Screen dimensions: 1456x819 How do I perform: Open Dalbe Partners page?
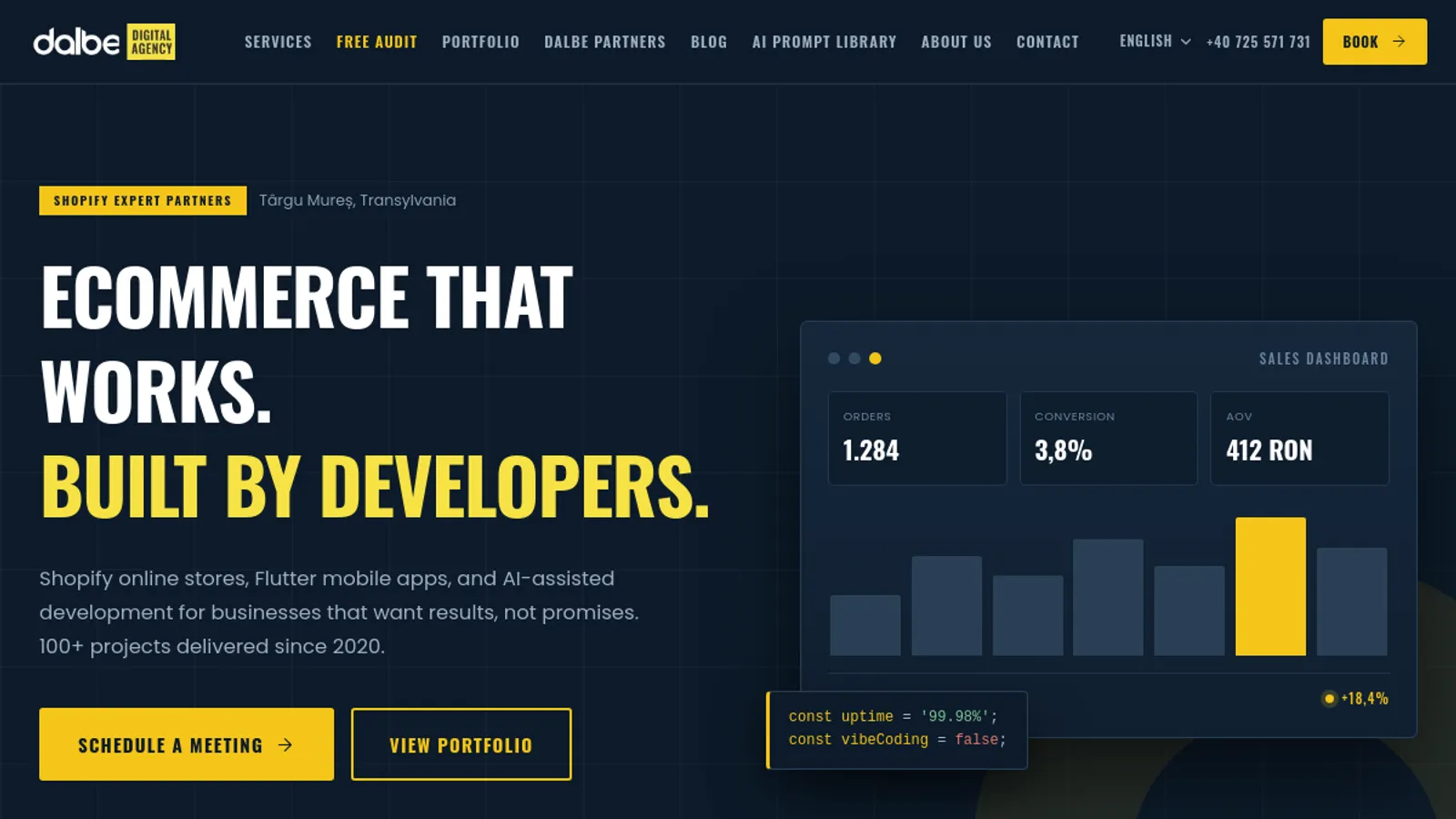click(x=605, y=42)
